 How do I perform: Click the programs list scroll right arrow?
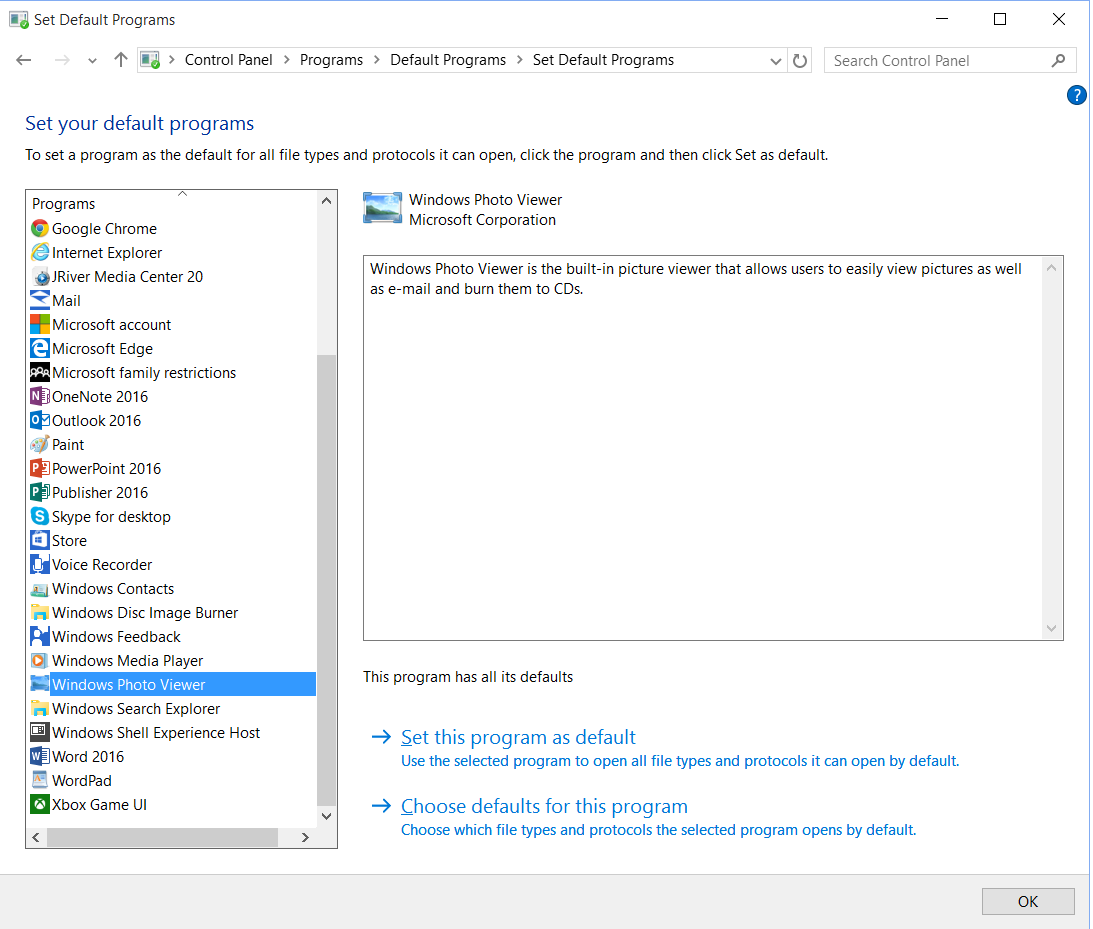[x=305, y=838]
